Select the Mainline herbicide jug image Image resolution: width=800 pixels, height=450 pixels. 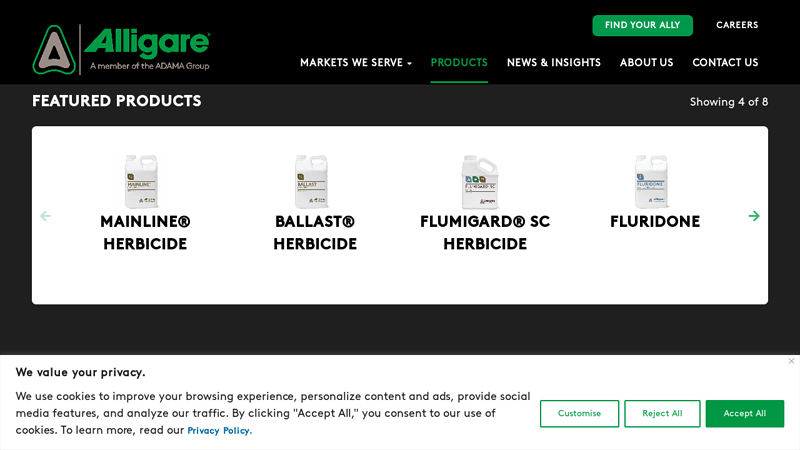(142, 182)
